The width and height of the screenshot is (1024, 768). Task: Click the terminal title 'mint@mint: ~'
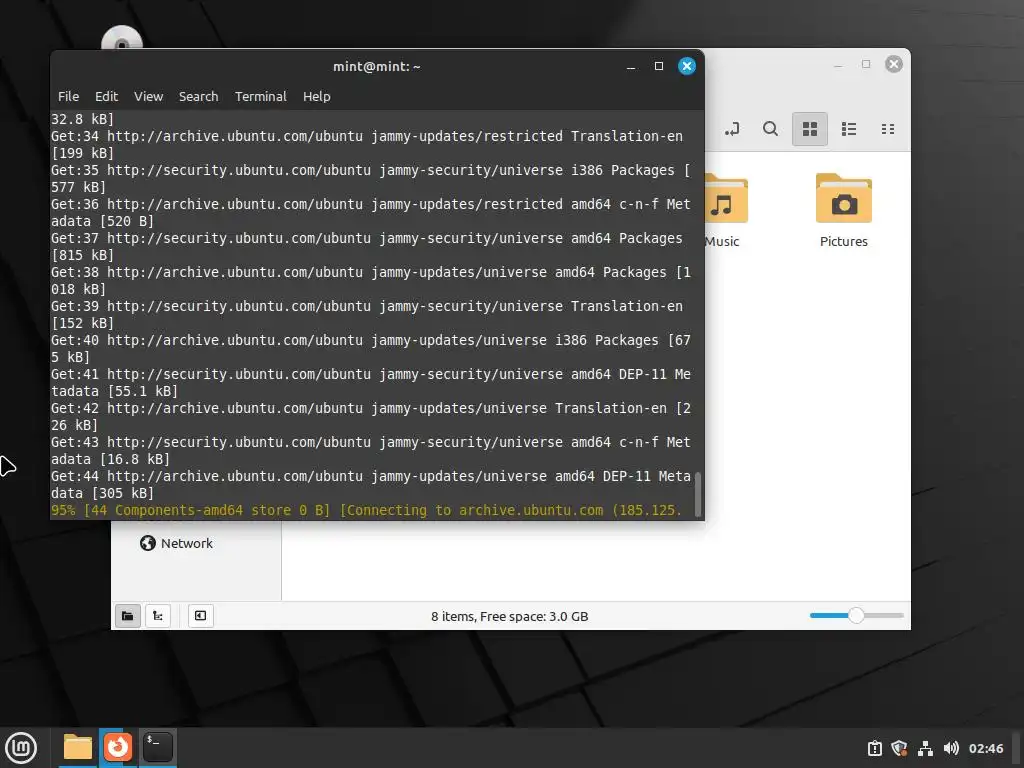pos(377,67)
